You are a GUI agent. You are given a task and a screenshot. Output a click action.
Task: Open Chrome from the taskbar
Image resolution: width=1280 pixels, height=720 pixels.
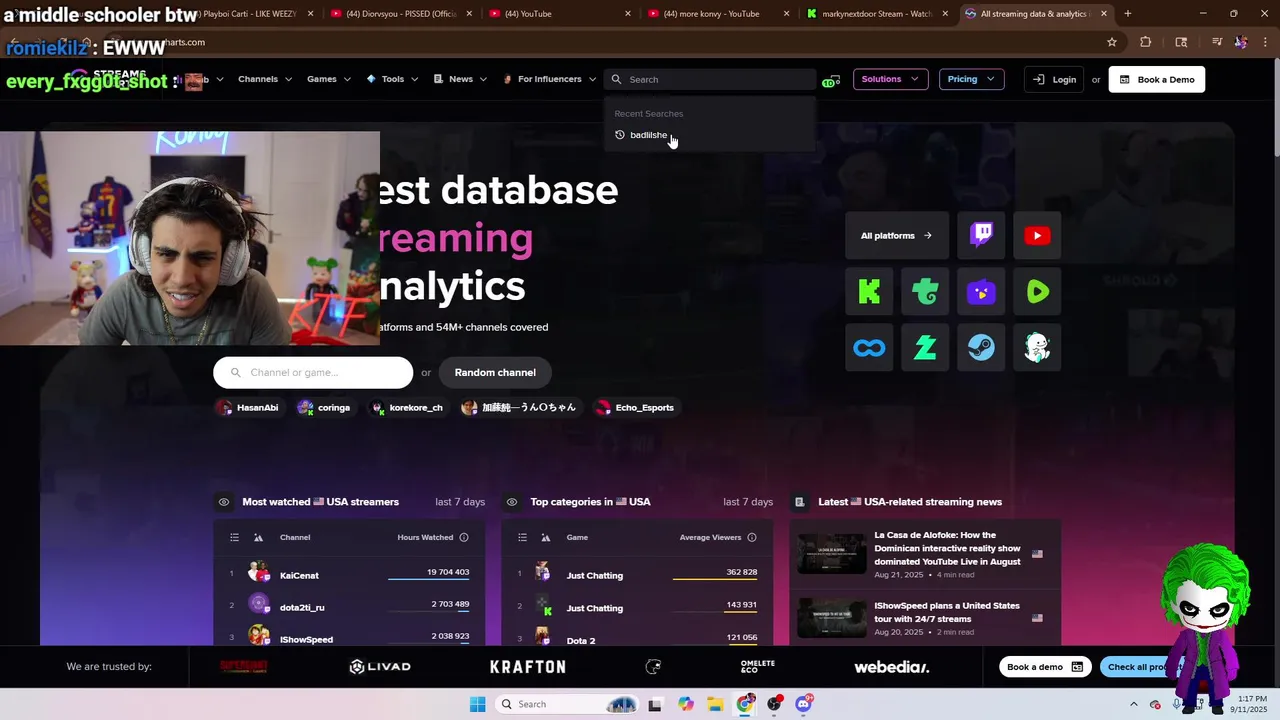click(x=745, y=704)
